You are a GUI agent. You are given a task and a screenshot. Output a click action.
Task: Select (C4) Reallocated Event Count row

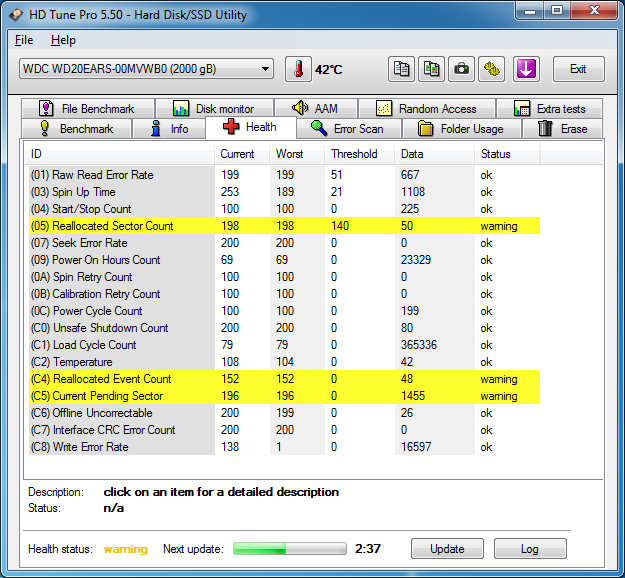285,379
